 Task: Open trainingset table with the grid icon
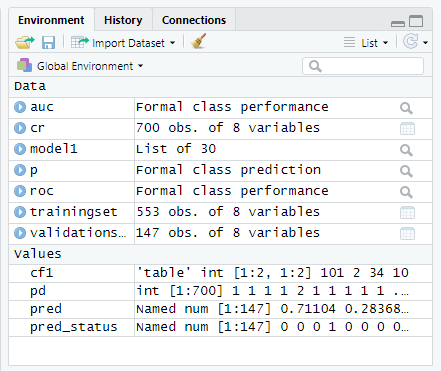coord(407,213)
